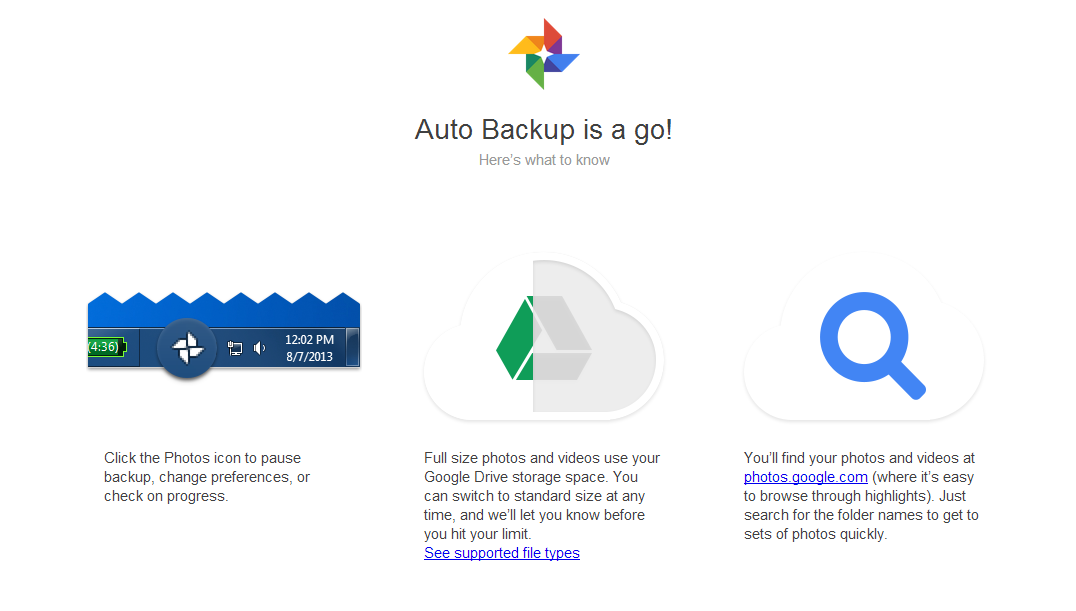This screenshot has width=1076, height=611.
Task: Click the network icon in the illustrated taskbar
Action: (234, 348)
